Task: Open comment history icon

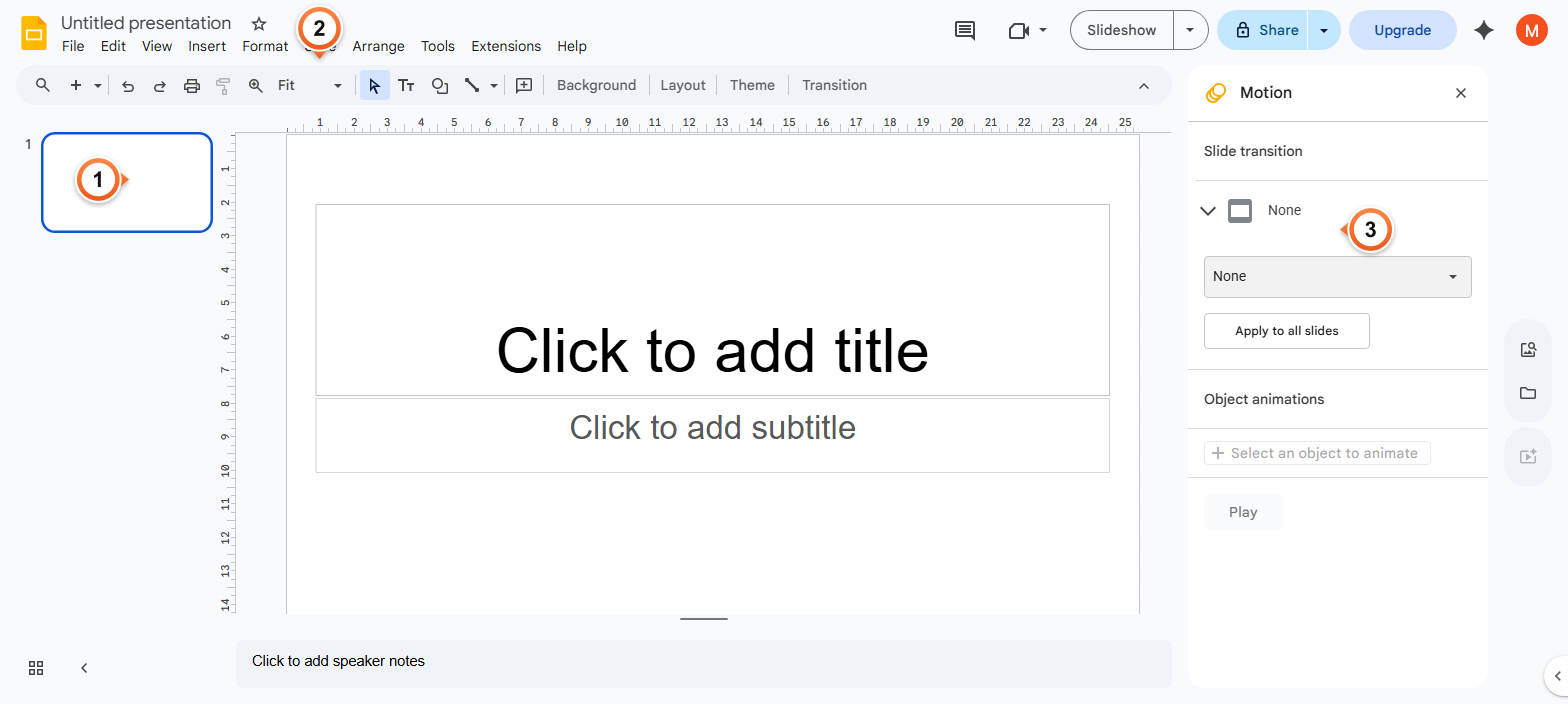Action: pos(965,30)
